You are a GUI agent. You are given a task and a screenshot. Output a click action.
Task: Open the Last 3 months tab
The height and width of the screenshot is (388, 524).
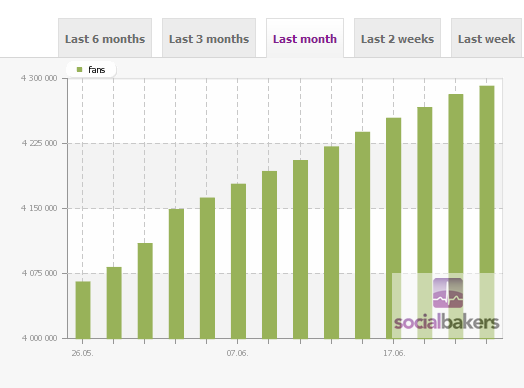click(209, 38)
